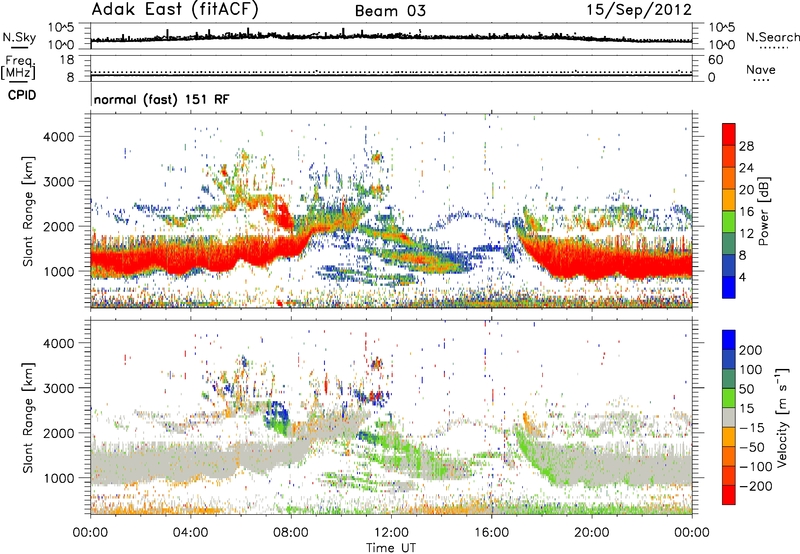The width and height of the screenshot is (800, 554).
Task: Click the Velocity colorbar gray swatch
Action: (729, 417)
